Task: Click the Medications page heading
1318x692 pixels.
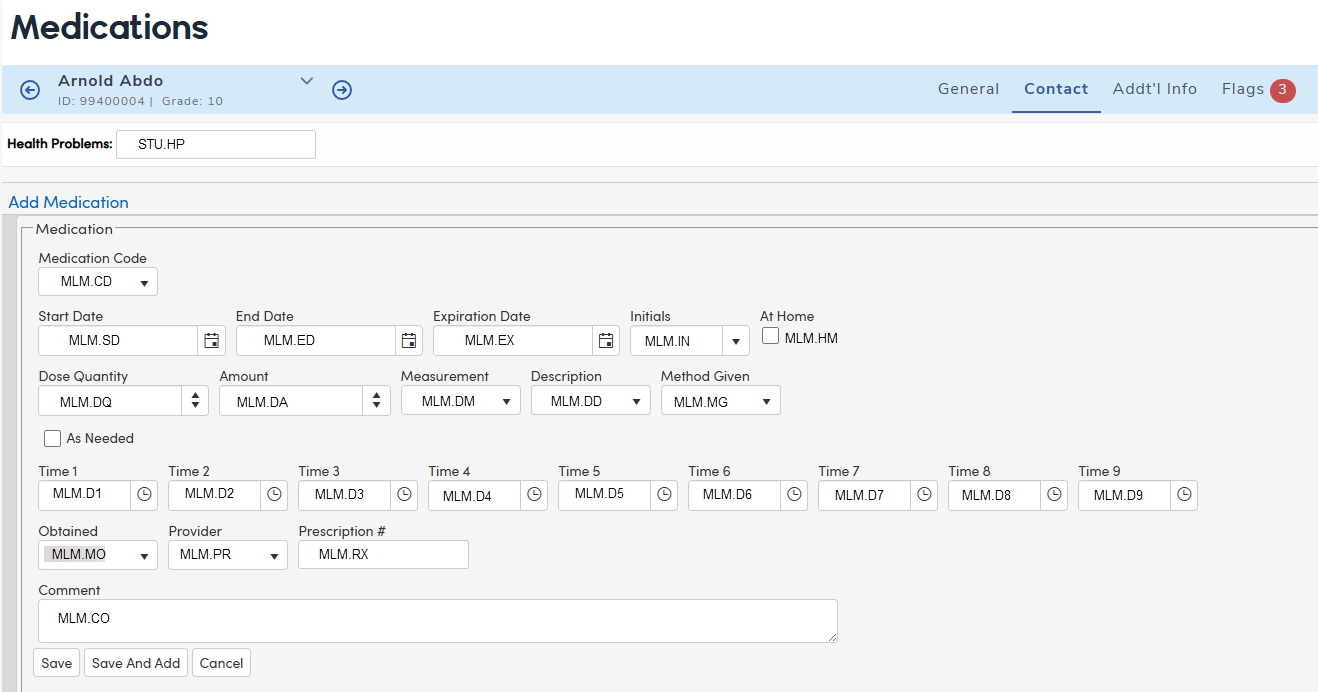Action: point(109,27)
